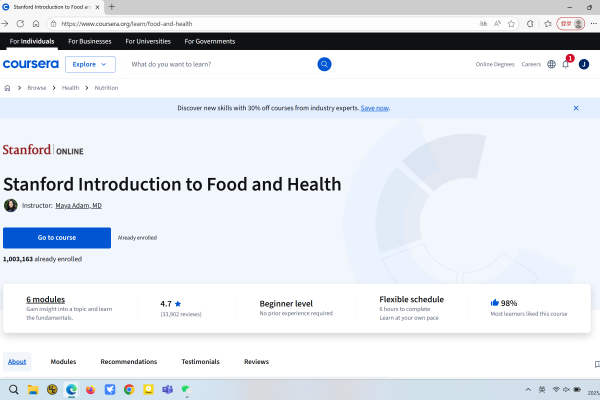The image size is (600, 400).
Task: Open Microsoft Teams from taskbar
Action: (167, 390)
